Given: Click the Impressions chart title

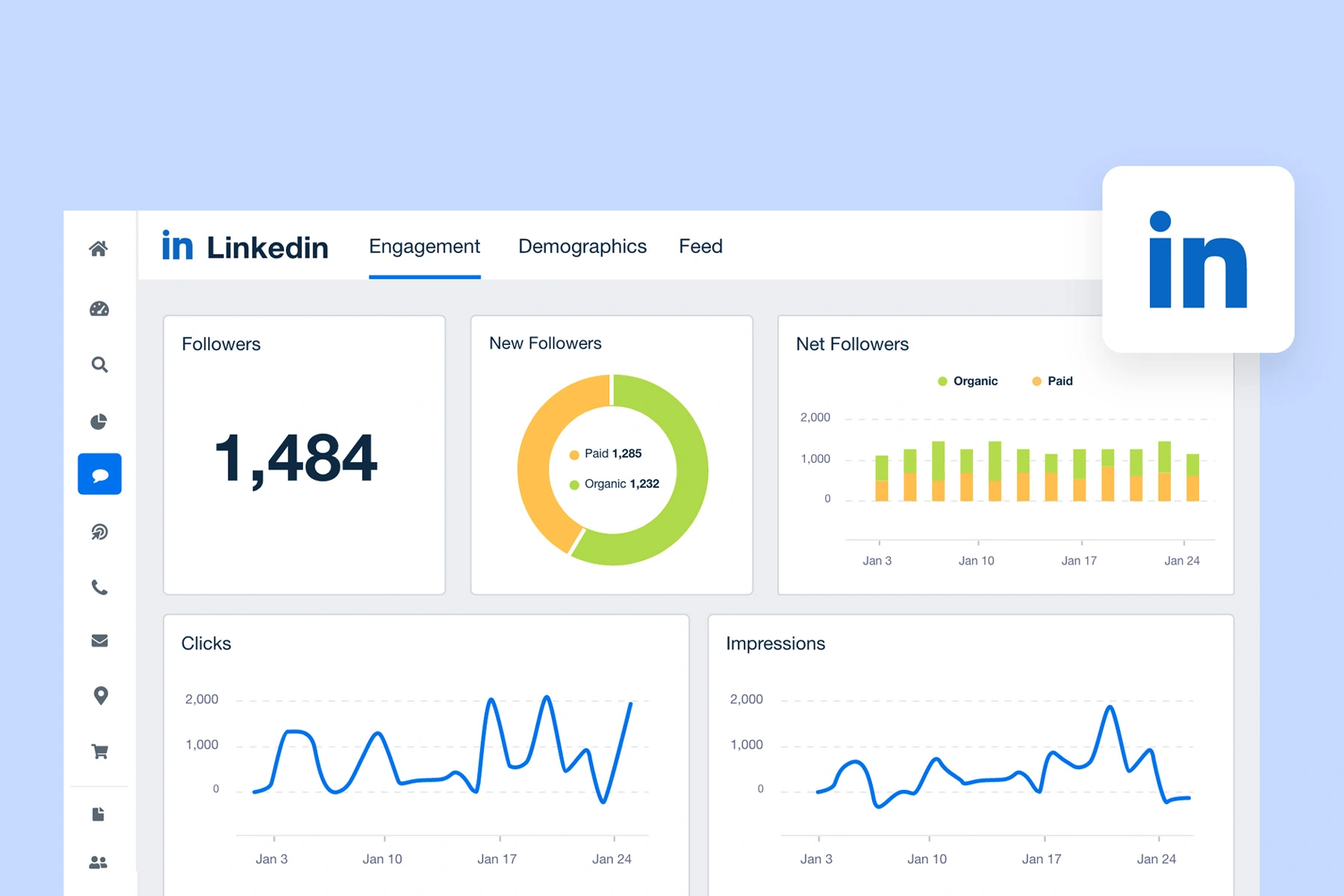Looking at the screenshot, I should pyautogui.click(x=775, y=644).
